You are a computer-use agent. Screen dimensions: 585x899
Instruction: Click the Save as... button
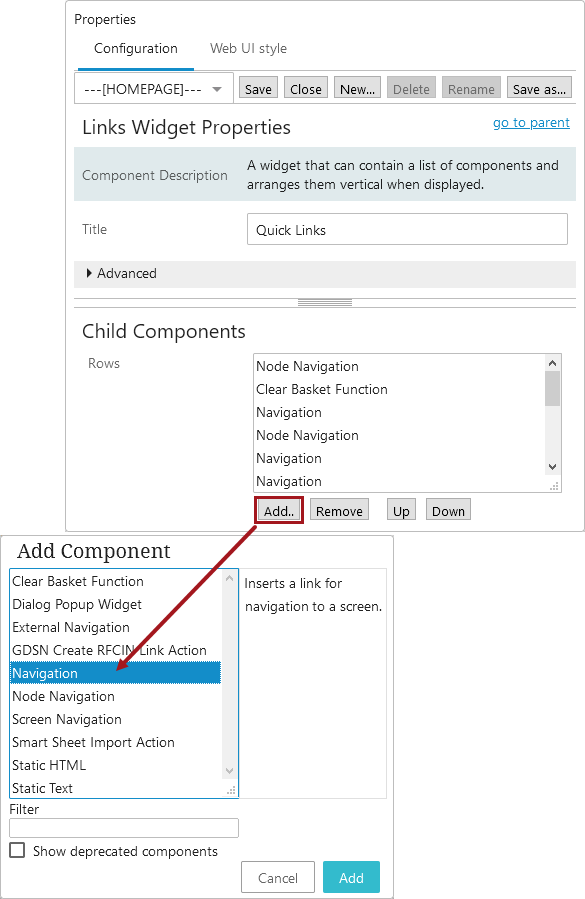tap(539, 89)
